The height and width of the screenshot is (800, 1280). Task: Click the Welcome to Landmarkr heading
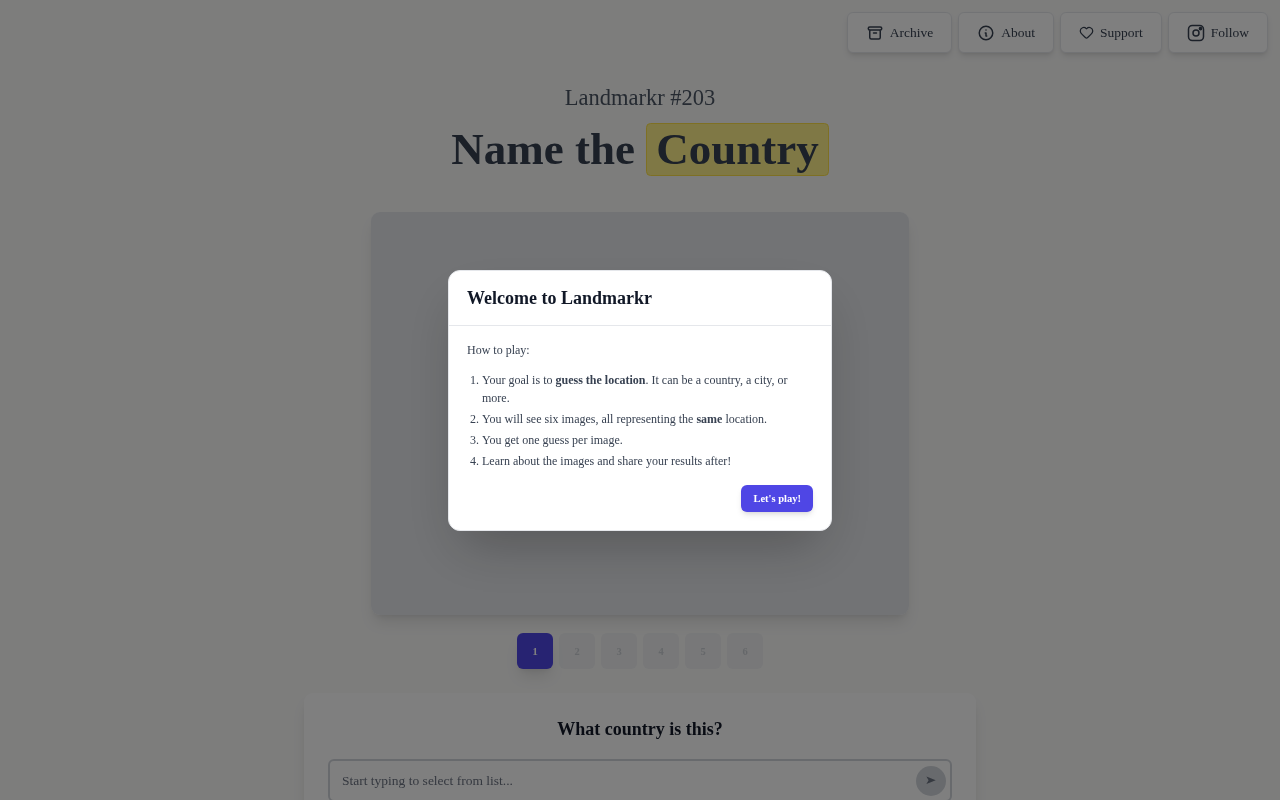coord(559,298)
